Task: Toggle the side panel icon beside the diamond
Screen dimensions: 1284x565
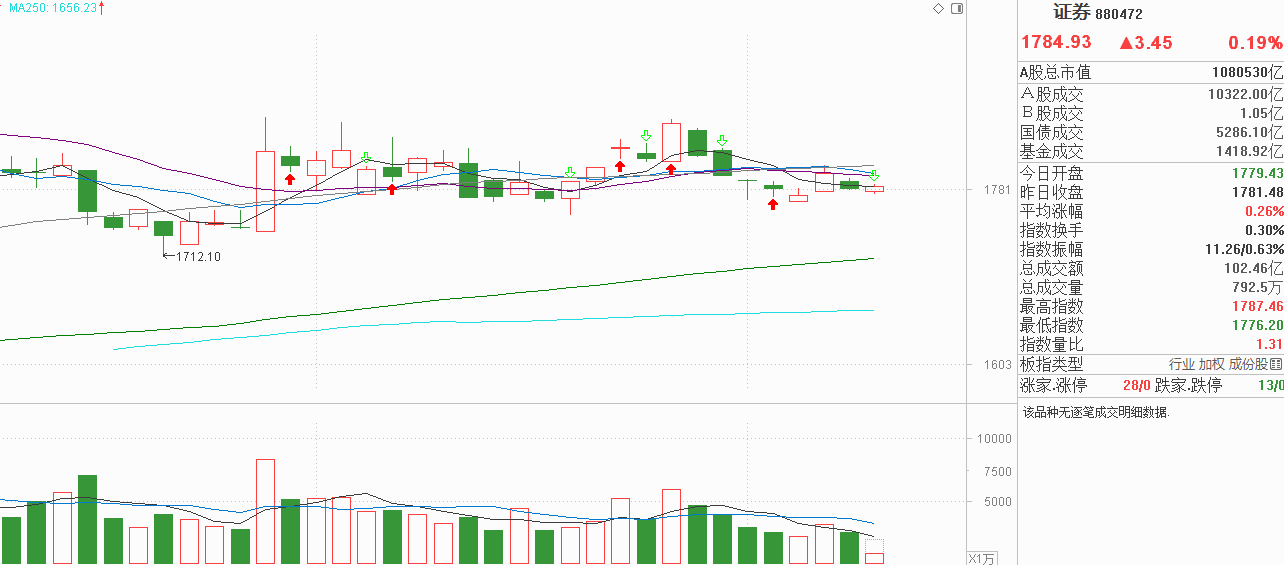Action: [957, 8]
